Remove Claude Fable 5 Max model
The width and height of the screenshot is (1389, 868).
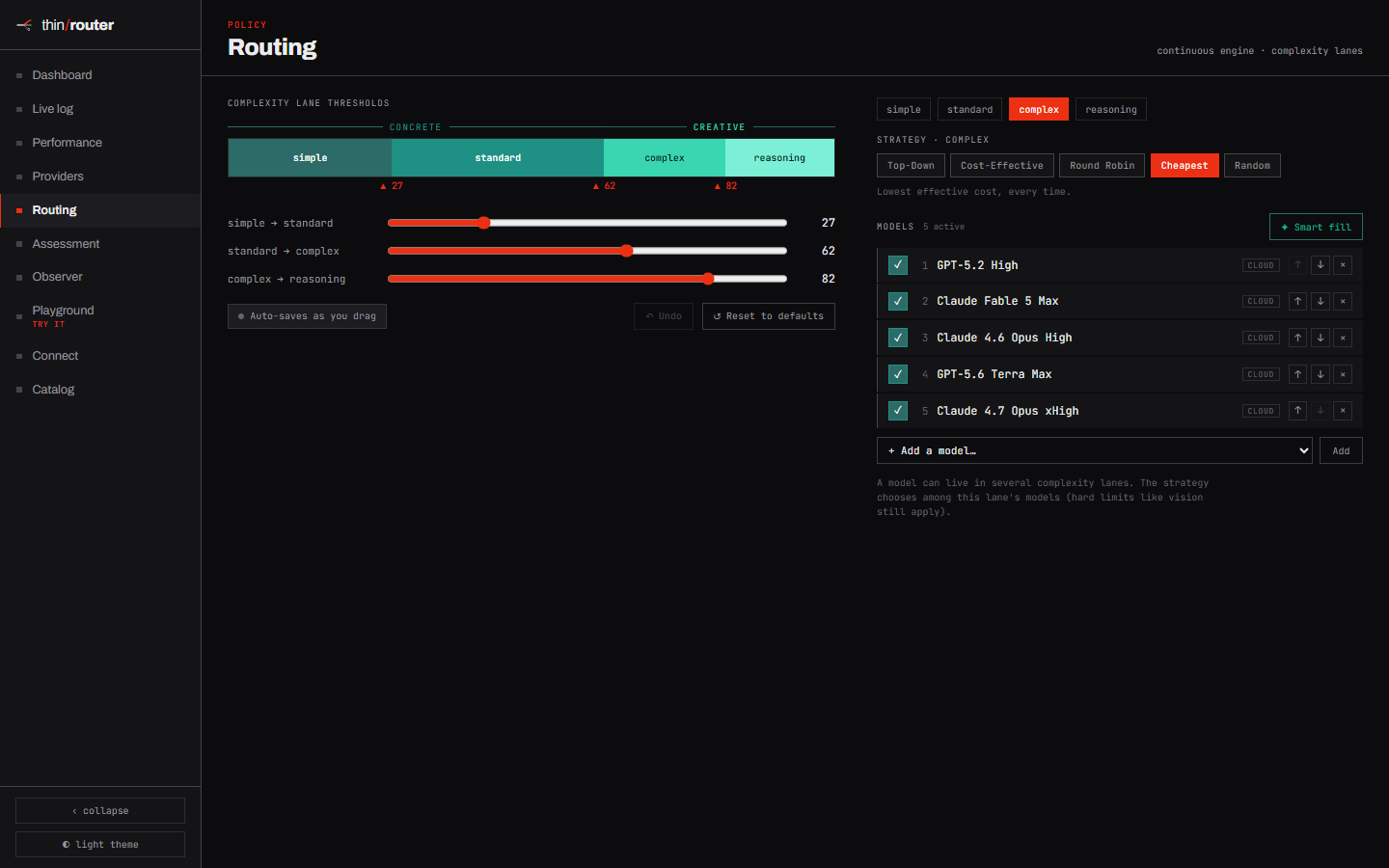tap(1343, 301)
